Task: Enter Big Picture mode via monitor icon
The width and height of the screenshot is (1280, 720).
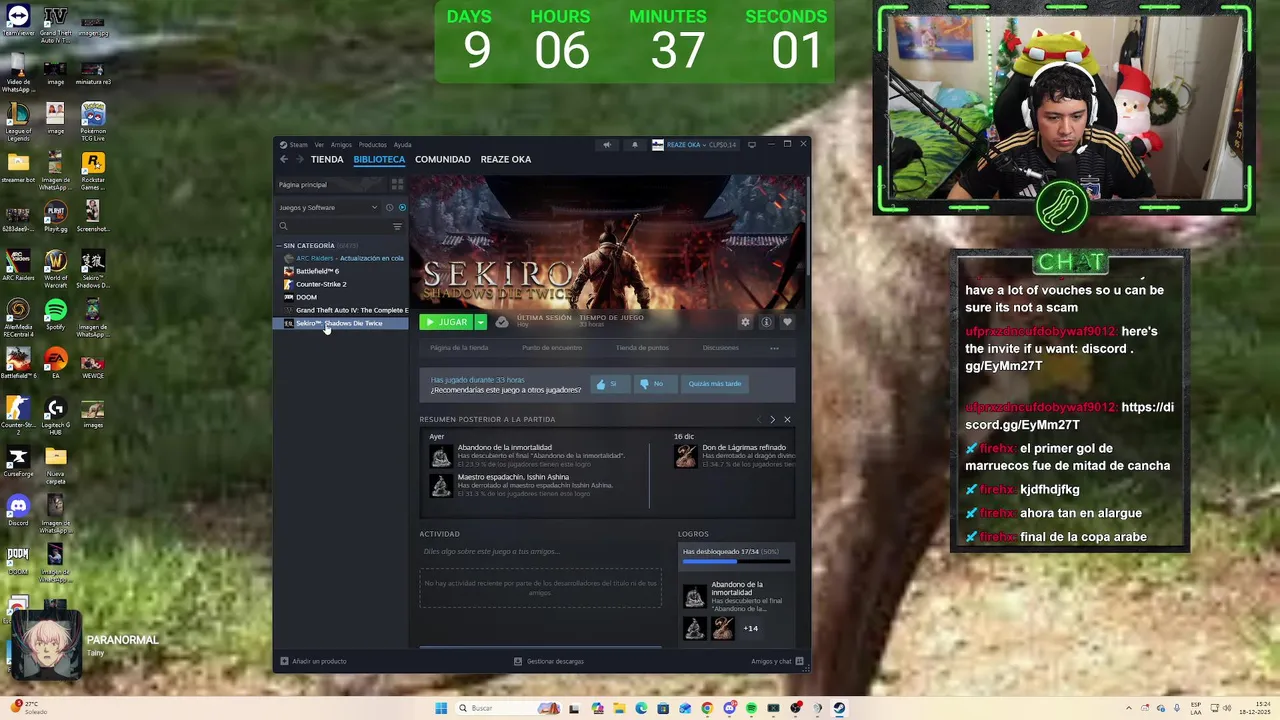Action: point(752,145)
